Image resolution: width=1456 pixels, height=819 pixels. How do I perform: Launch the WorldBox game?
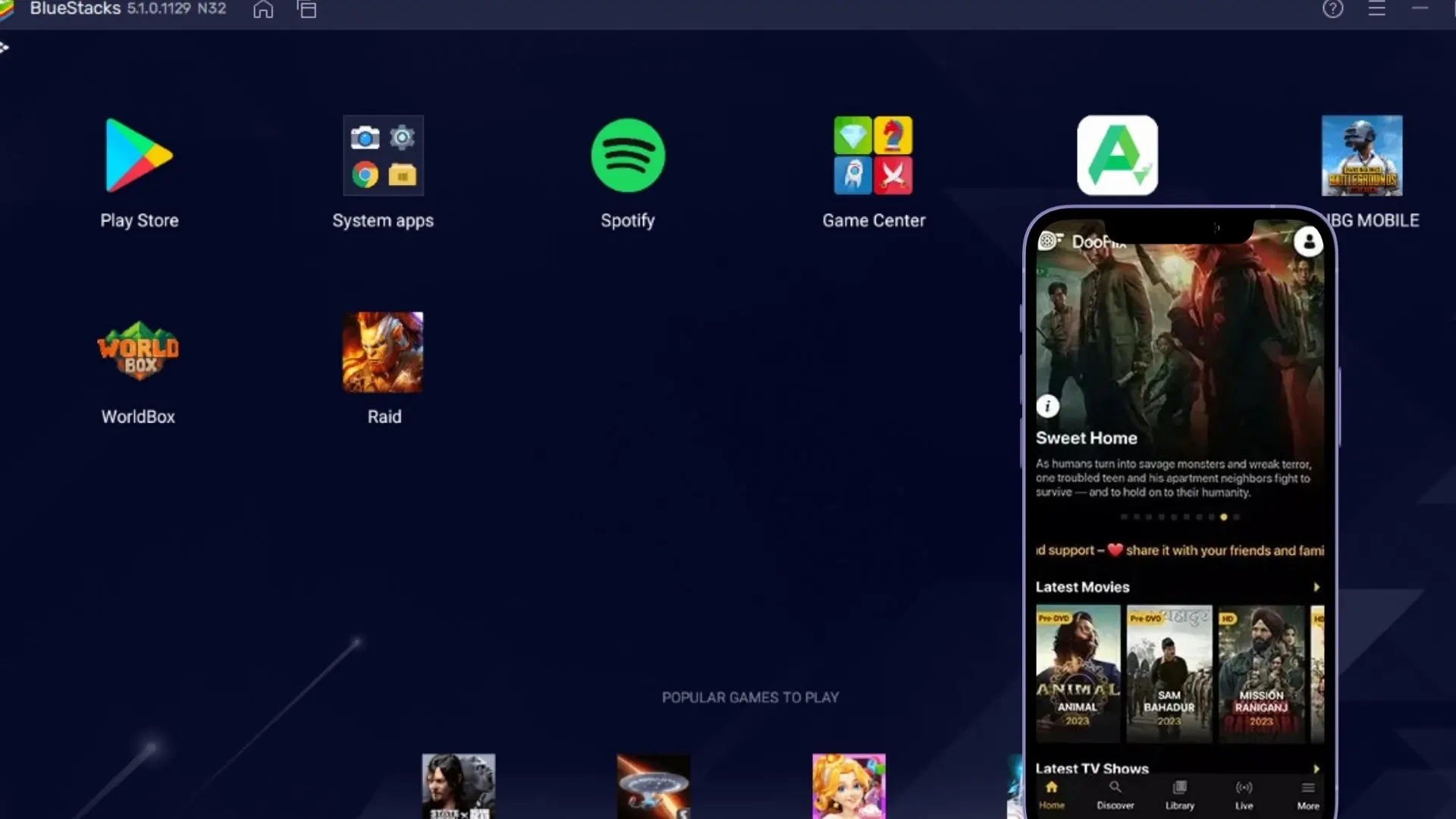point(138,352)
